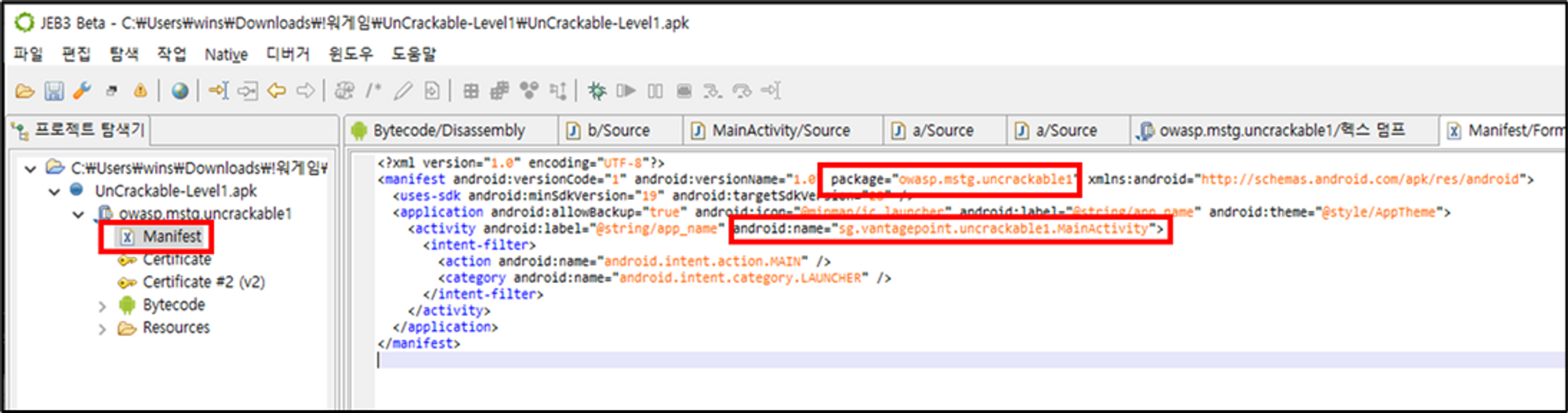Viewport: 1568px width, 413px height.
Task: Click the debugger pause icon
Action: [655, 91]
